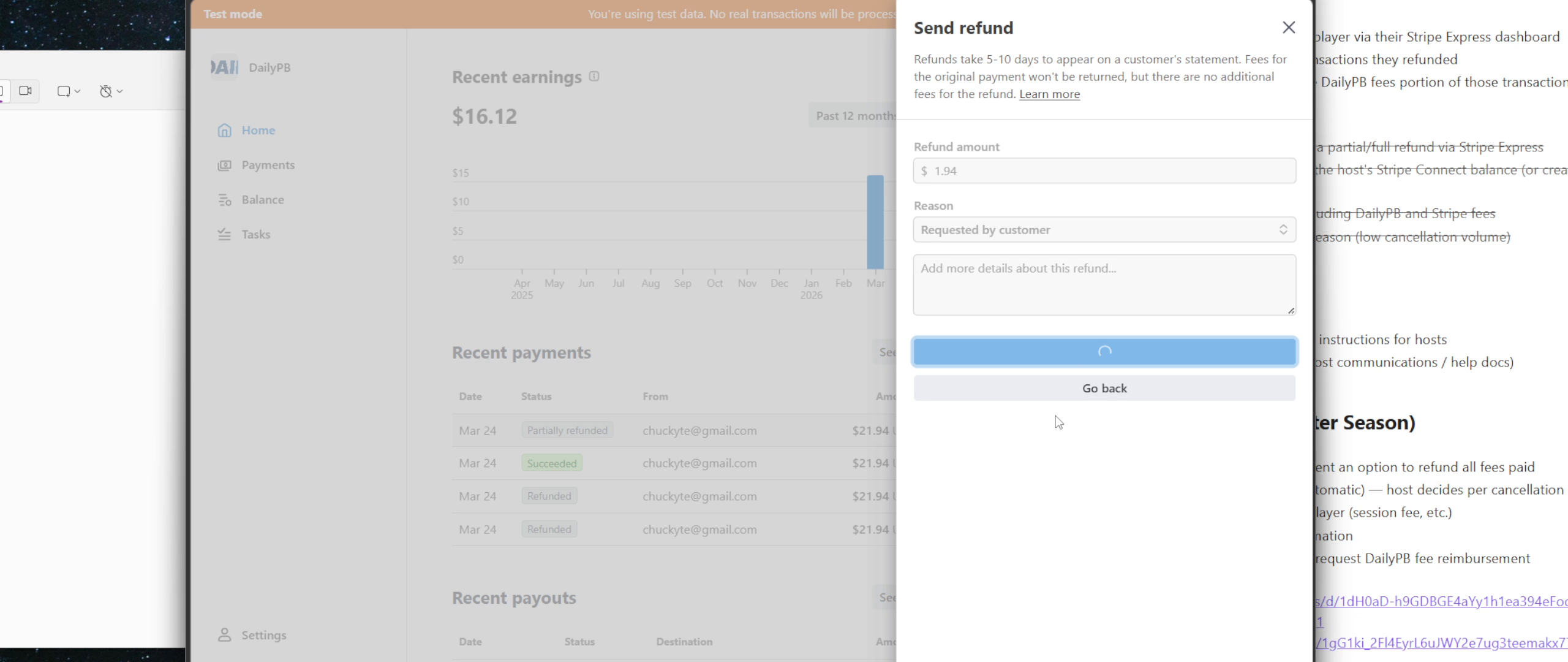Click the Payments icon in the sidebar

pos(225,165)
